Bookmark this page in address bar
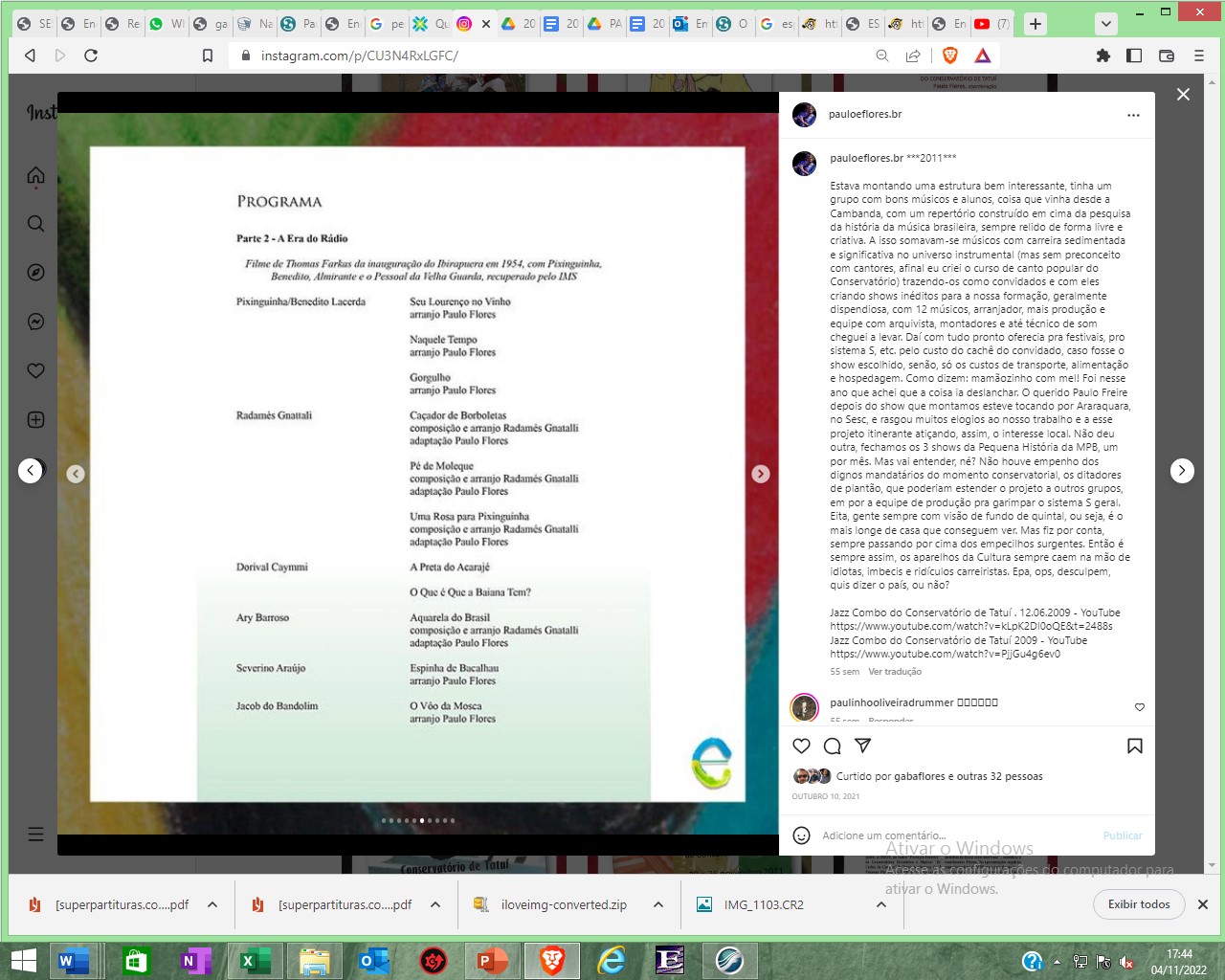The image size is (1225, 980). 208,56
